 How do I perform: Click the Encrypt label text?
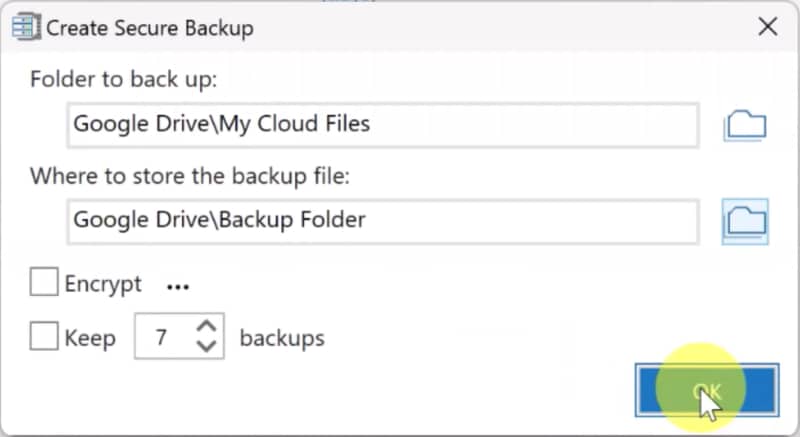[103, 284]
